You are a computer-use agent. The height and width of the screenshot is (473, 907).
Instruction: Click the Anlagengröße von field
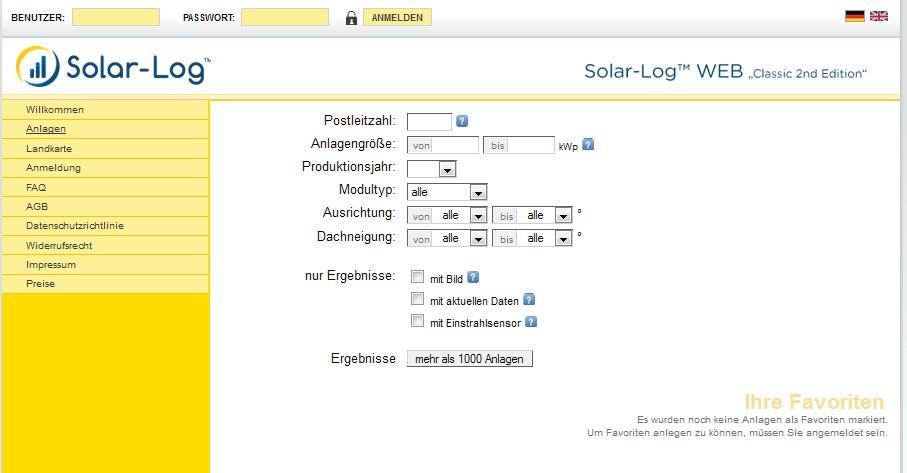point(443,145)
